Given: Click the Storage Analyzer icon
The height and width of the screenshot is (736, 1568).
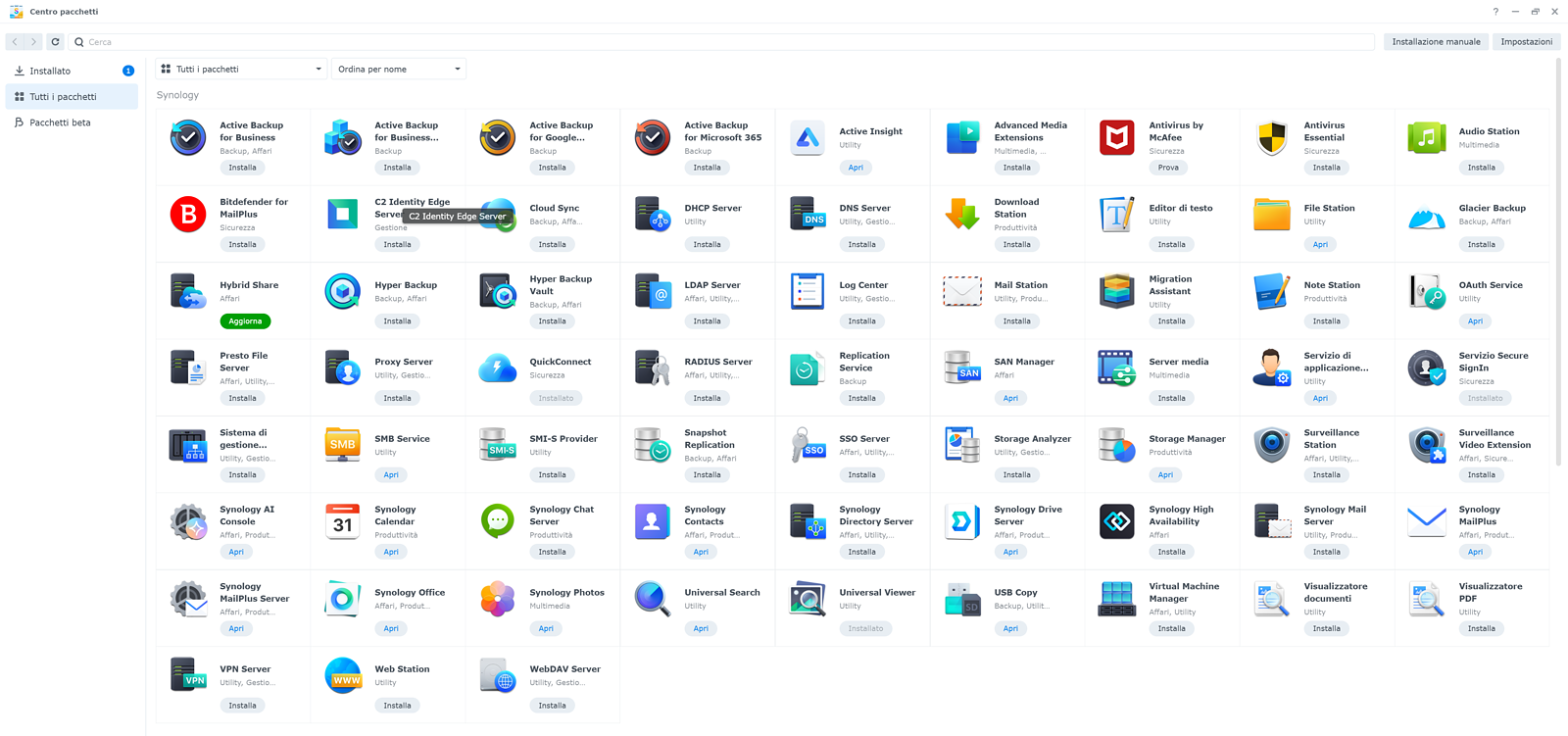Looking at the screenshot, I should click(x=962, y=445).
